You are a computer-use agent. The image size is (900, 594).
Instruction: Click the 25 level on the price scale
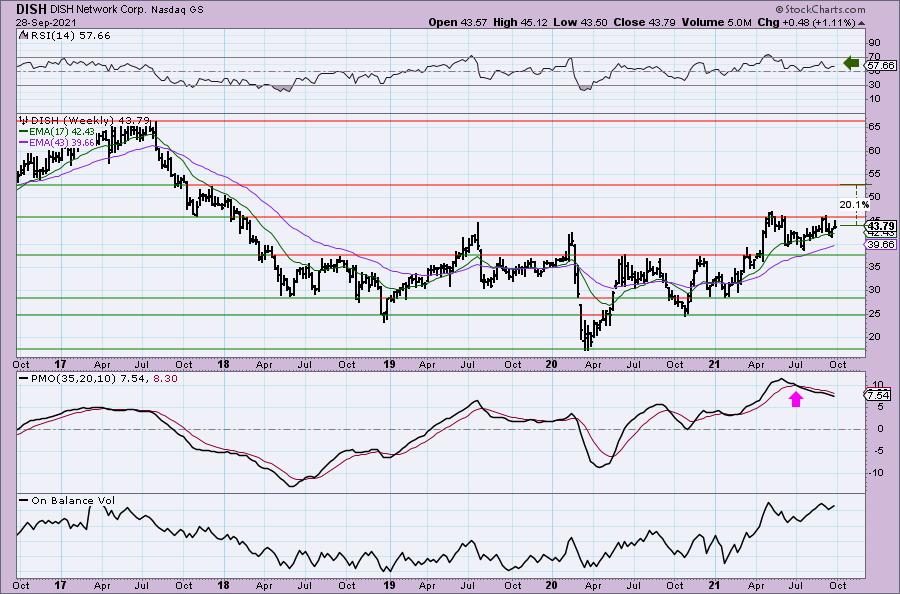(874, 313)
